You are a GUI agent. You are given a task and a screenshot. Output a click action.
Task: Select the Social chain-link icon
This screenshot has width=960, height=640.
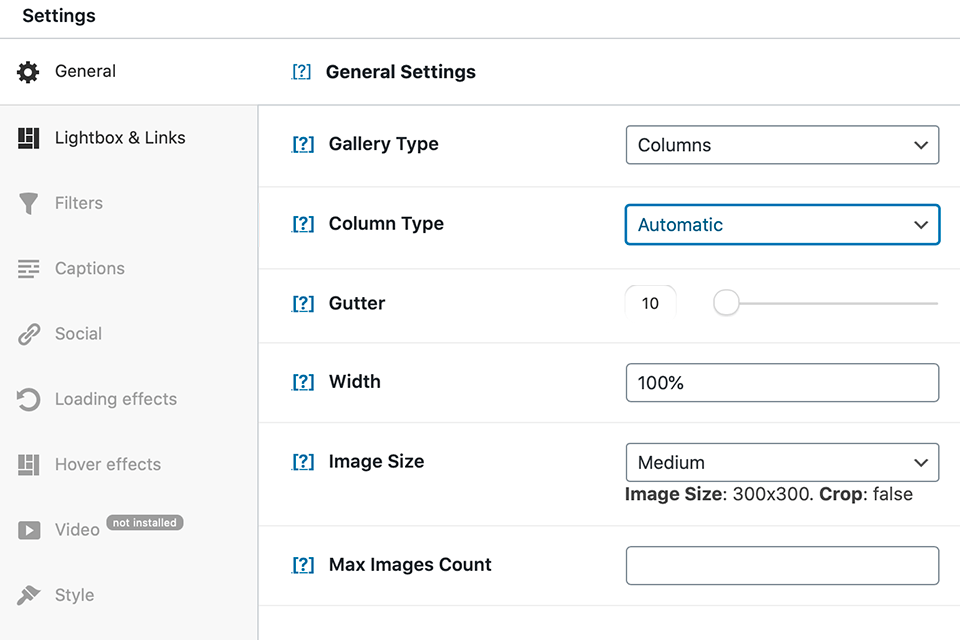coord(27,333)
